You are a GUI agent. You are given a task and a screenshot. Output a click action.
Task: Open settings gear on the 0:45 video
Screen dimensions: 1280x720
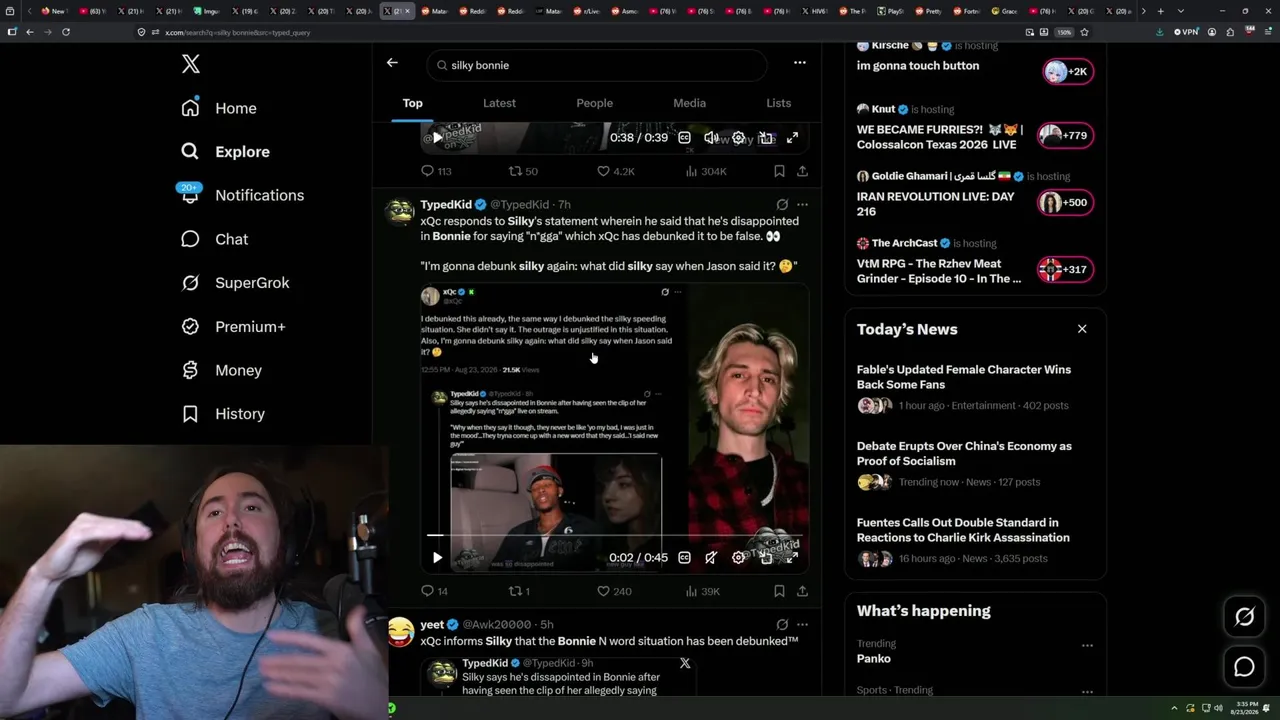tap(738, 558)
